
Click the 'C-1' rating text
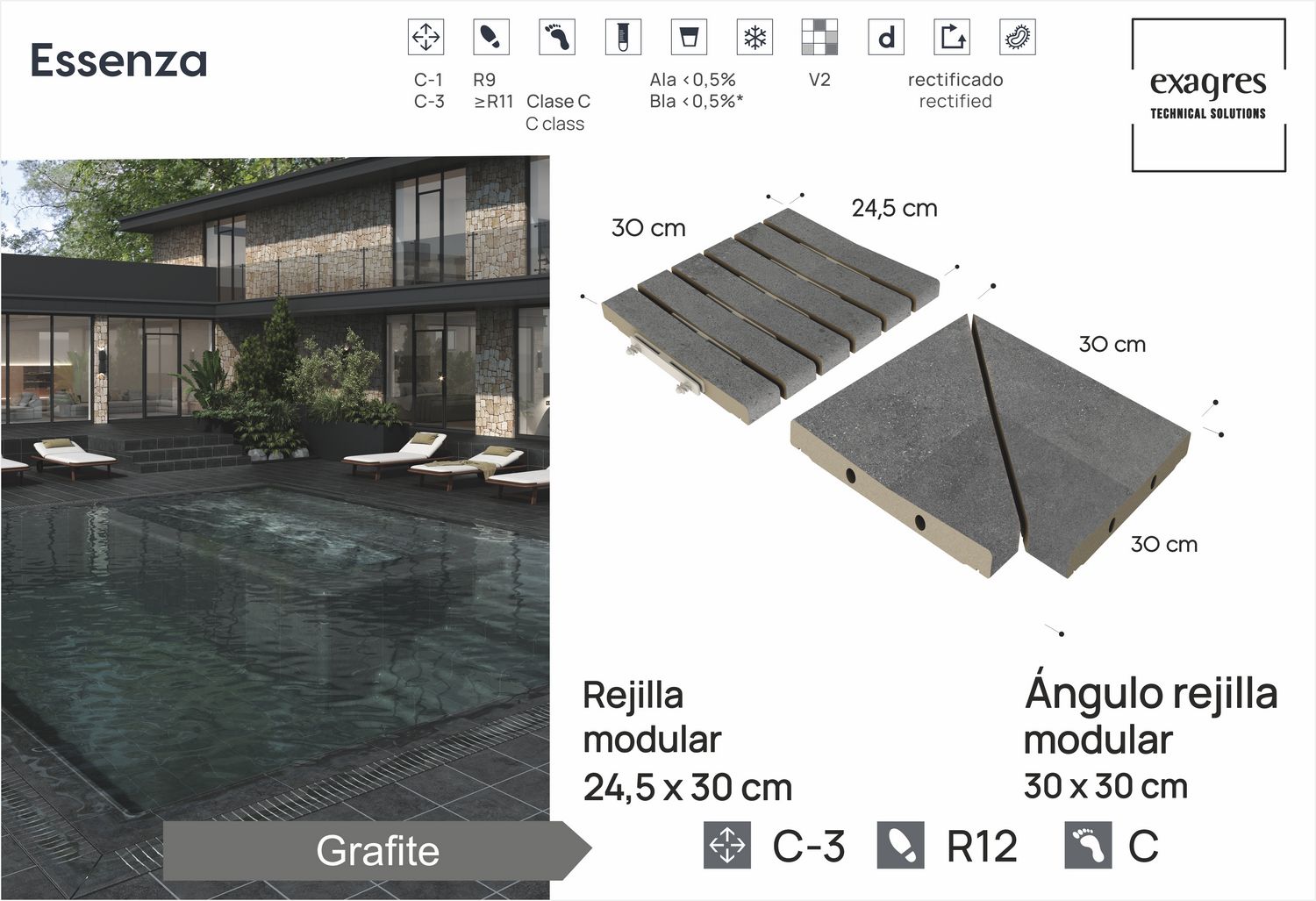[428, 80]
